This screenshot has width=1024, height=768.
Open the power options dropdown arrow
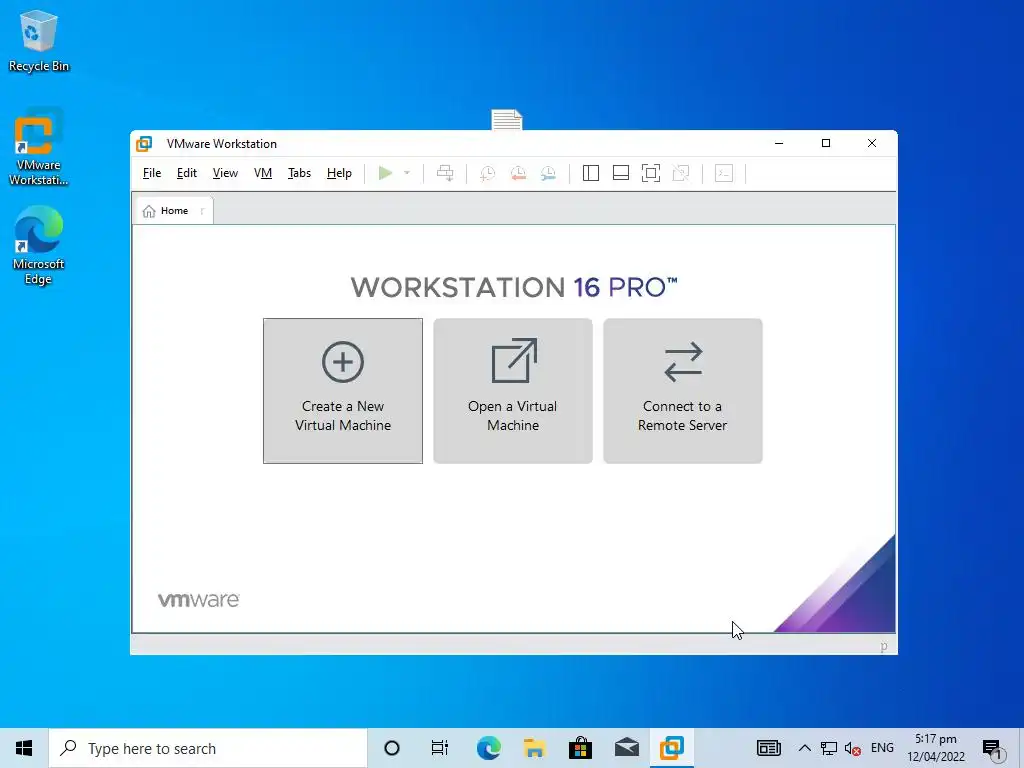[407, 173]
